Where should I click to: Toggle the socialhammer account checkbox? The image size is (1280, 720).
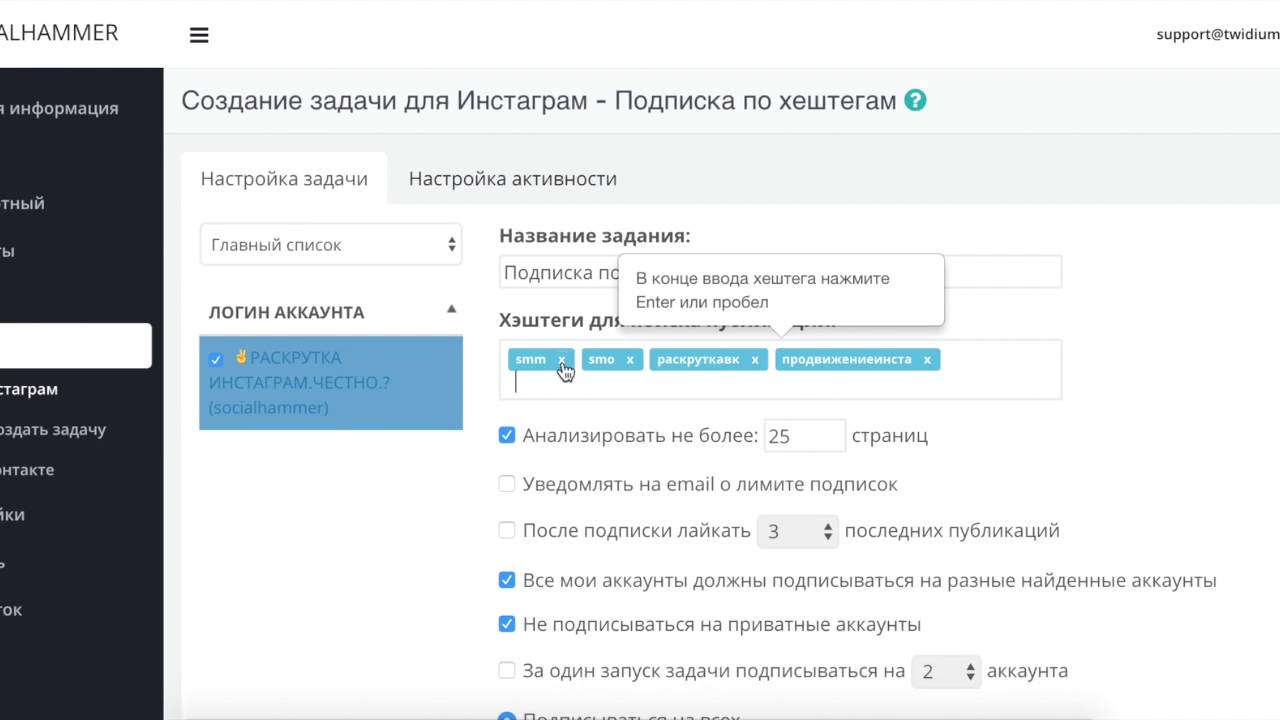[216, 359]
